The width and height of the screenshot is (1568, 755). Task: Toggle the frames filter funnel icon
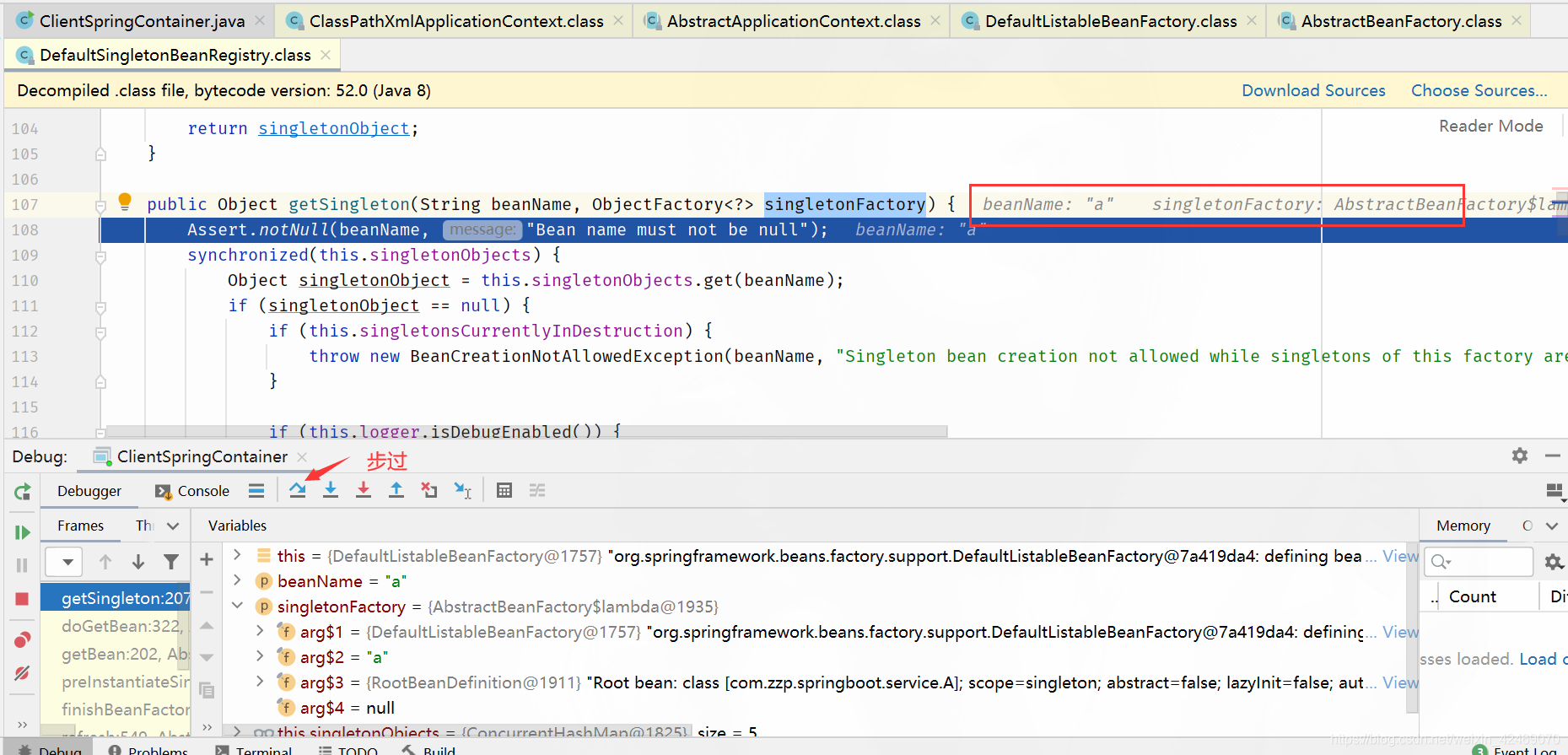(x=171, y=562)
